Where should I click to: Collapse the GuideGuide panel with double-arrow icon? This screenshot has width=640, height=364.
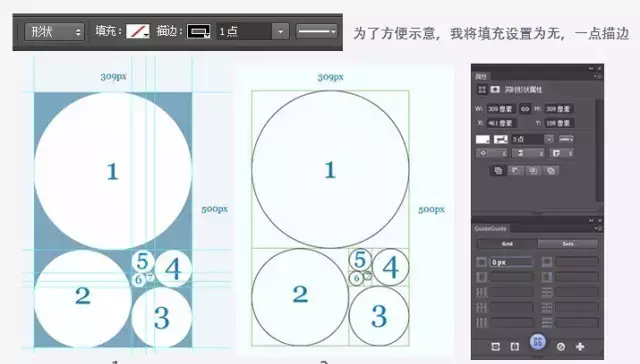click(x=591, y=220)
